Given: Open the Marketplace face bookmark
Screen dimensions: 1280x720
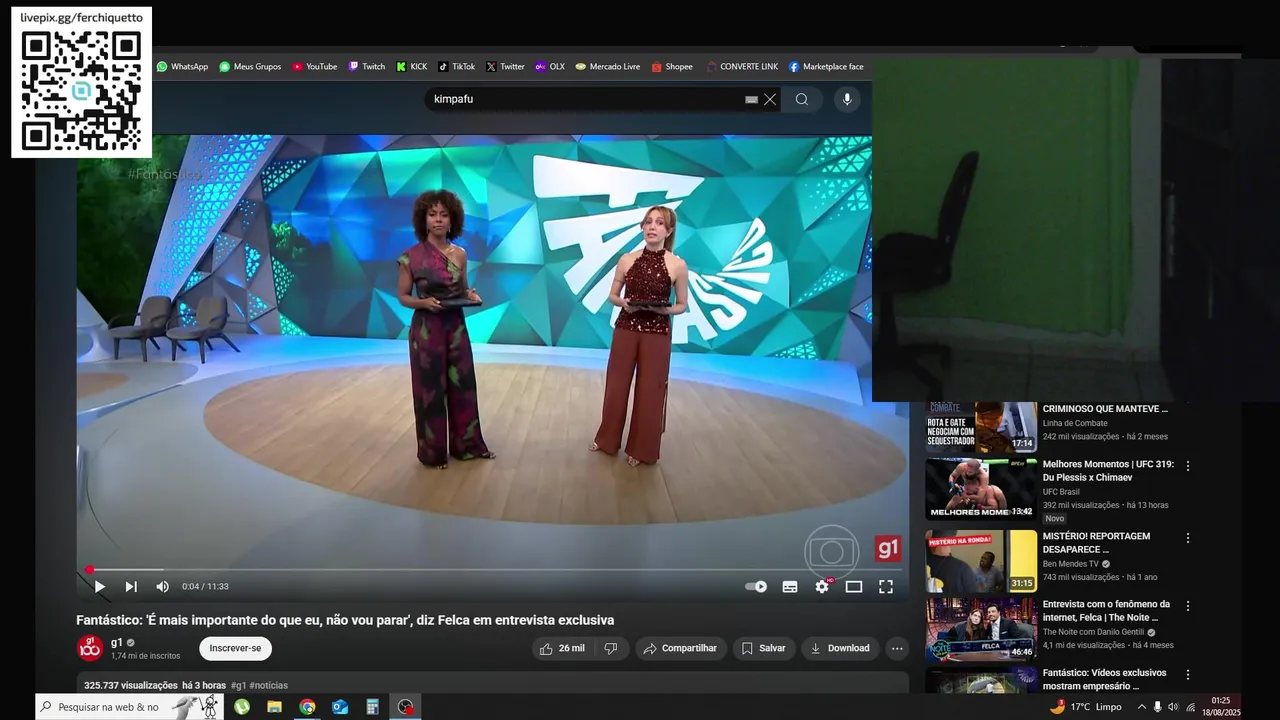Looking at the screenshot, I should point(826,67).
